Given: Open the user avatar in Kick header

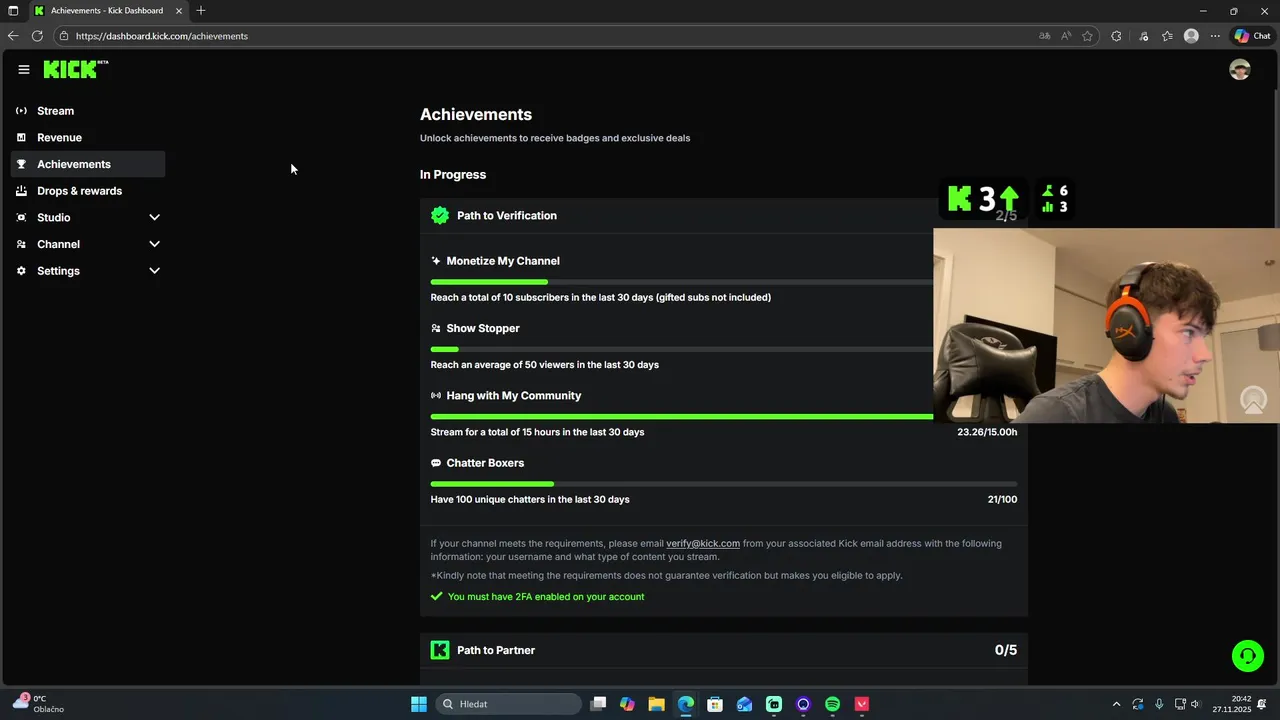Looking at the screenshot, I should 1240,69.
